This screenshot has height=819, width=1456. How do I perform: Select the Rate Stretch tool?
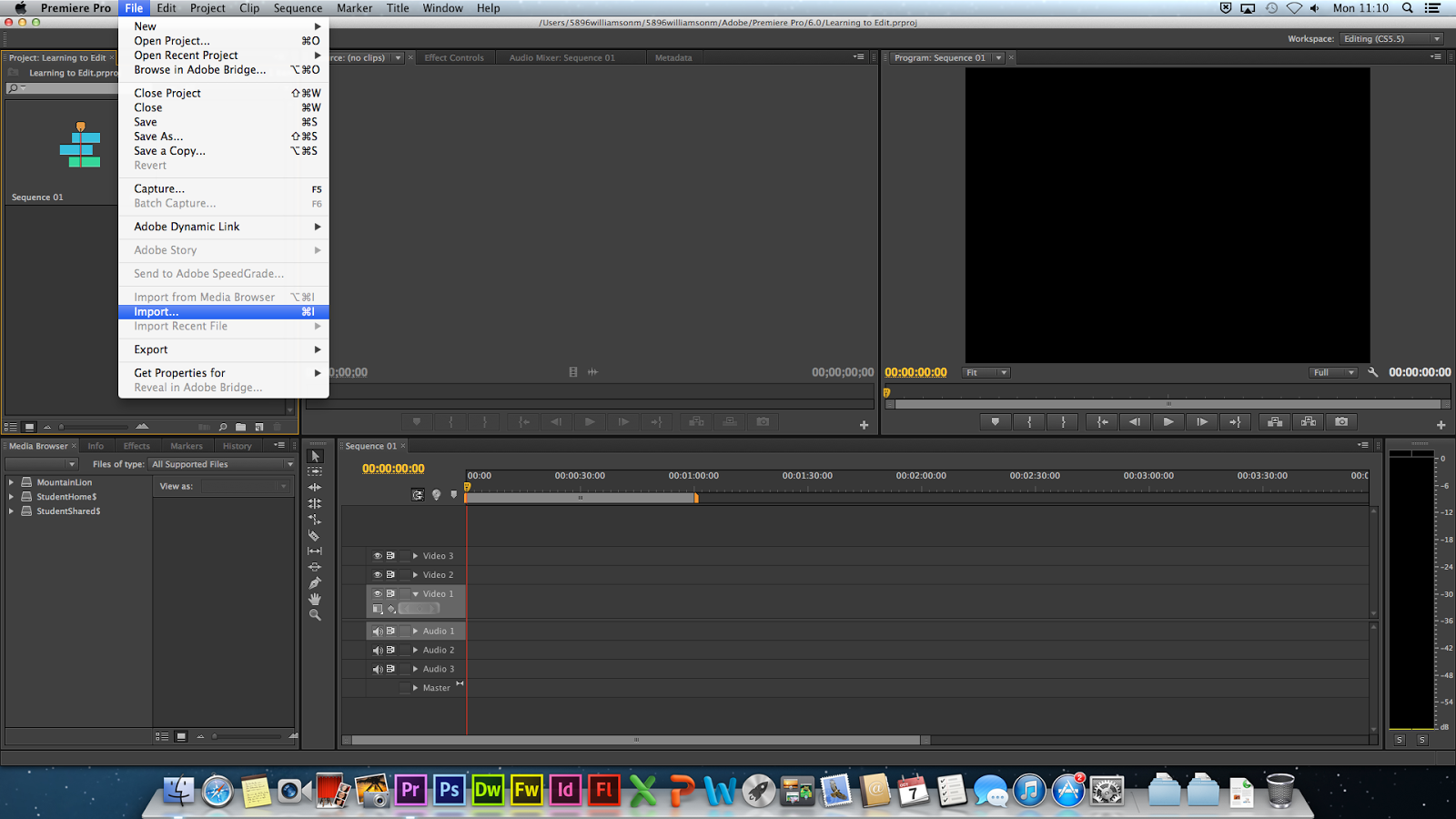pyautogui.click(x=315, y=520)
